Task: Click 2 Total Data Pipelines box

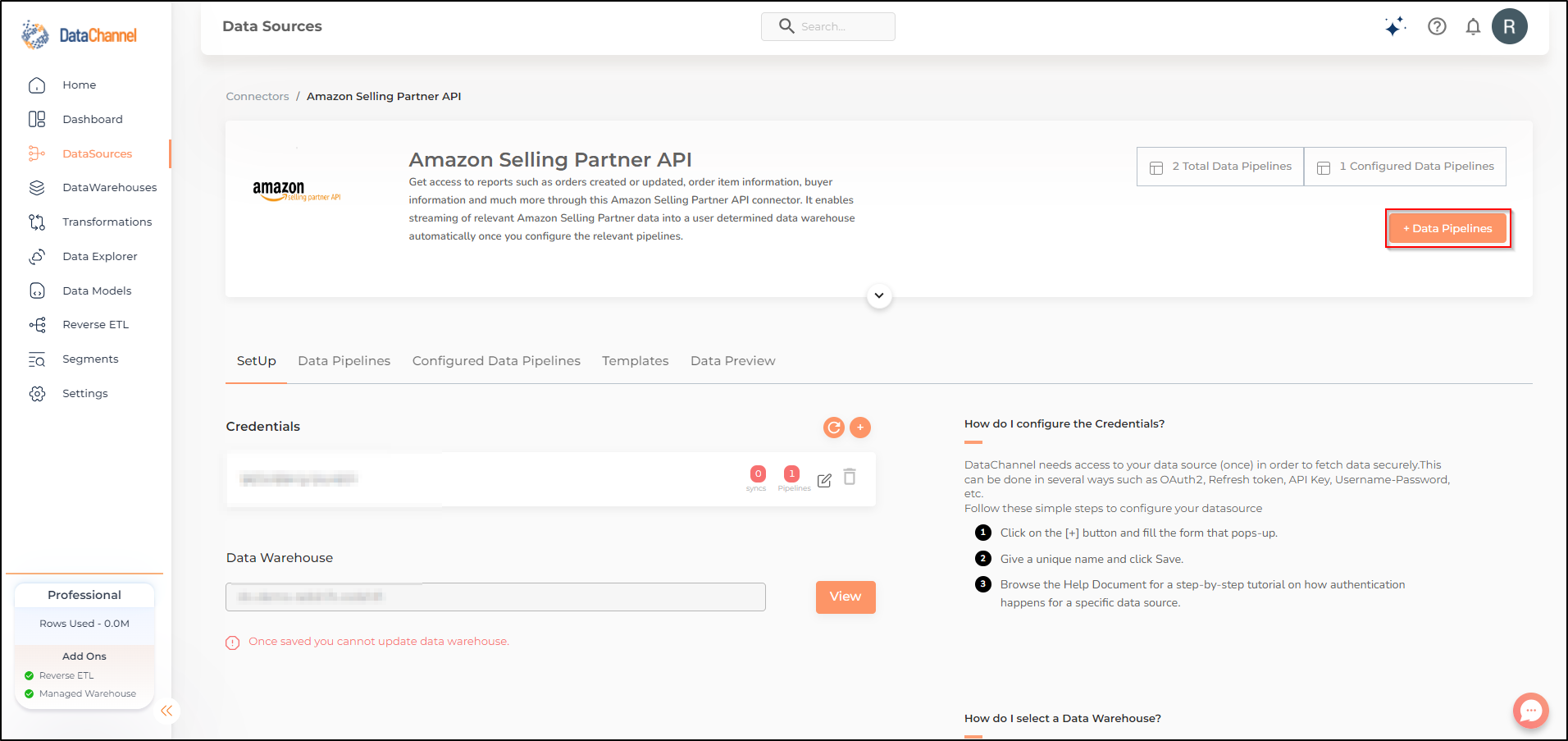Action: click(x=1220, y=167)
